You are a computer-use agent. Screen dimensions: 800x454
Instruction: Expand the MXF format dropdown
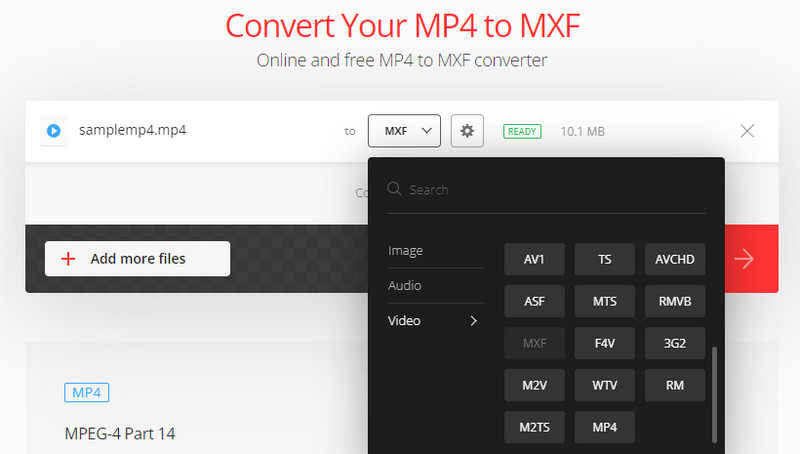tap(404, 130)
